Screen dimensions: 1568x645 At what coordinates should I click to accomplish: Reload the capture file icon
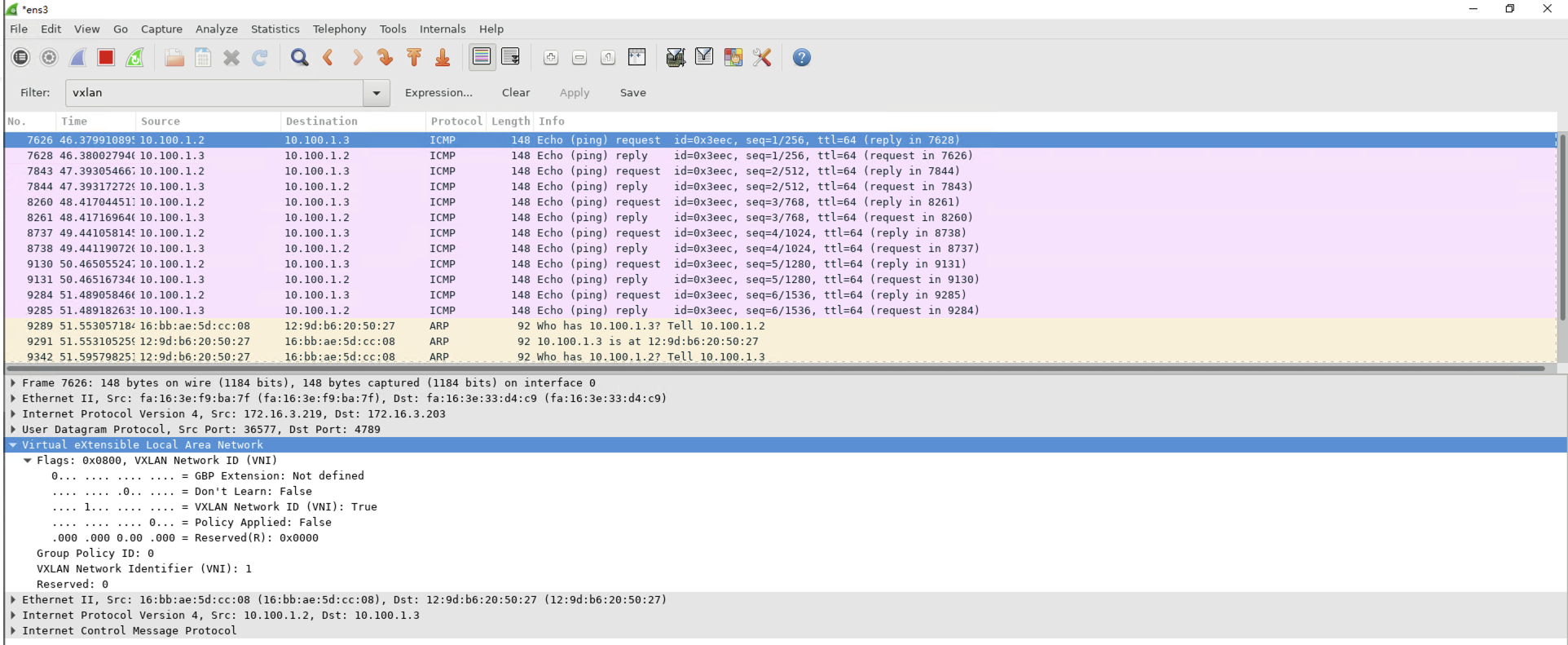pyautogui.click(x=260, y=57)
